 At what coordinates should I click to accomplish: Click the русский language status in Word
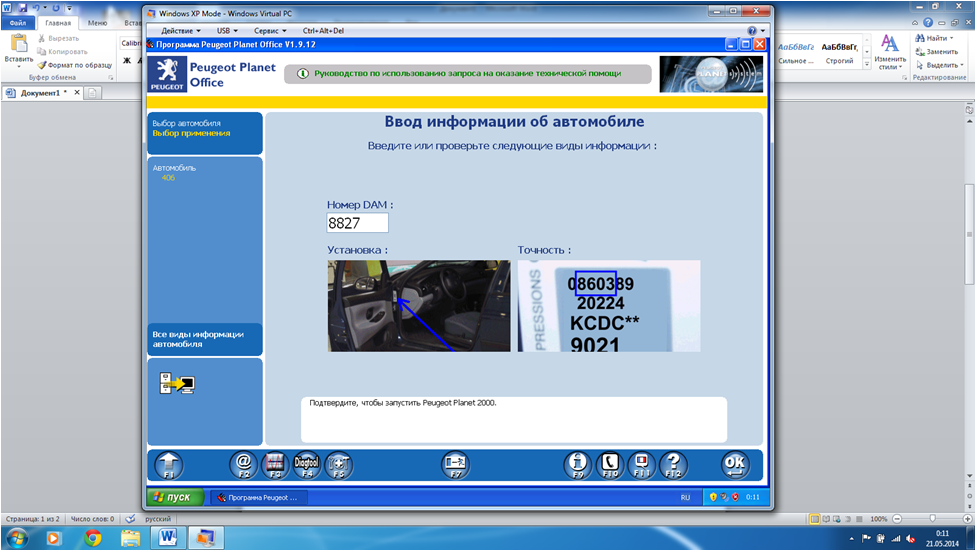pyautogui.click(x=158, y=519)
